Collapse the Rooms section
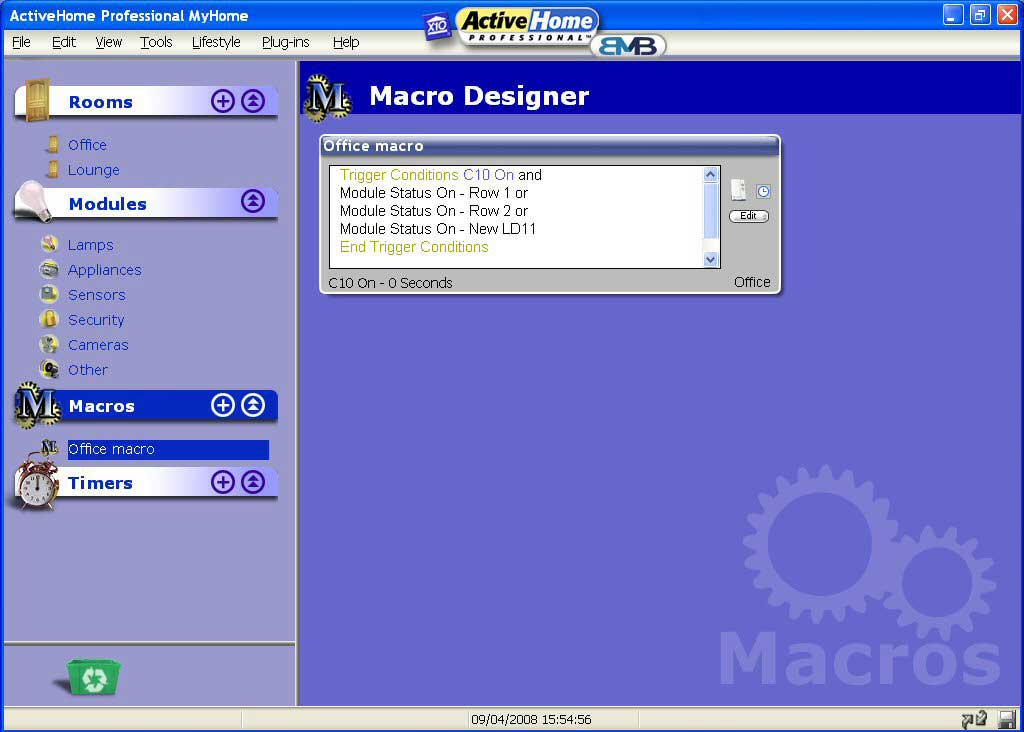The height and width of the screenshot is (732, 1024). [x=253, y=101]
